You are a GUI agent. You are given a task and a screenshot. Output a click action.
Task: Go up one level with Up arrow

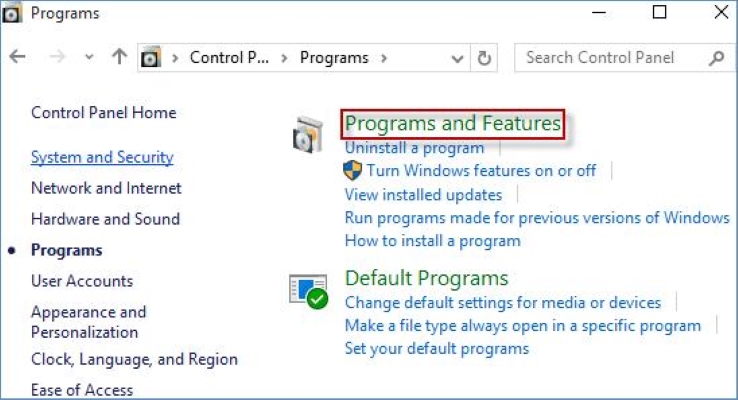point(119,58)
